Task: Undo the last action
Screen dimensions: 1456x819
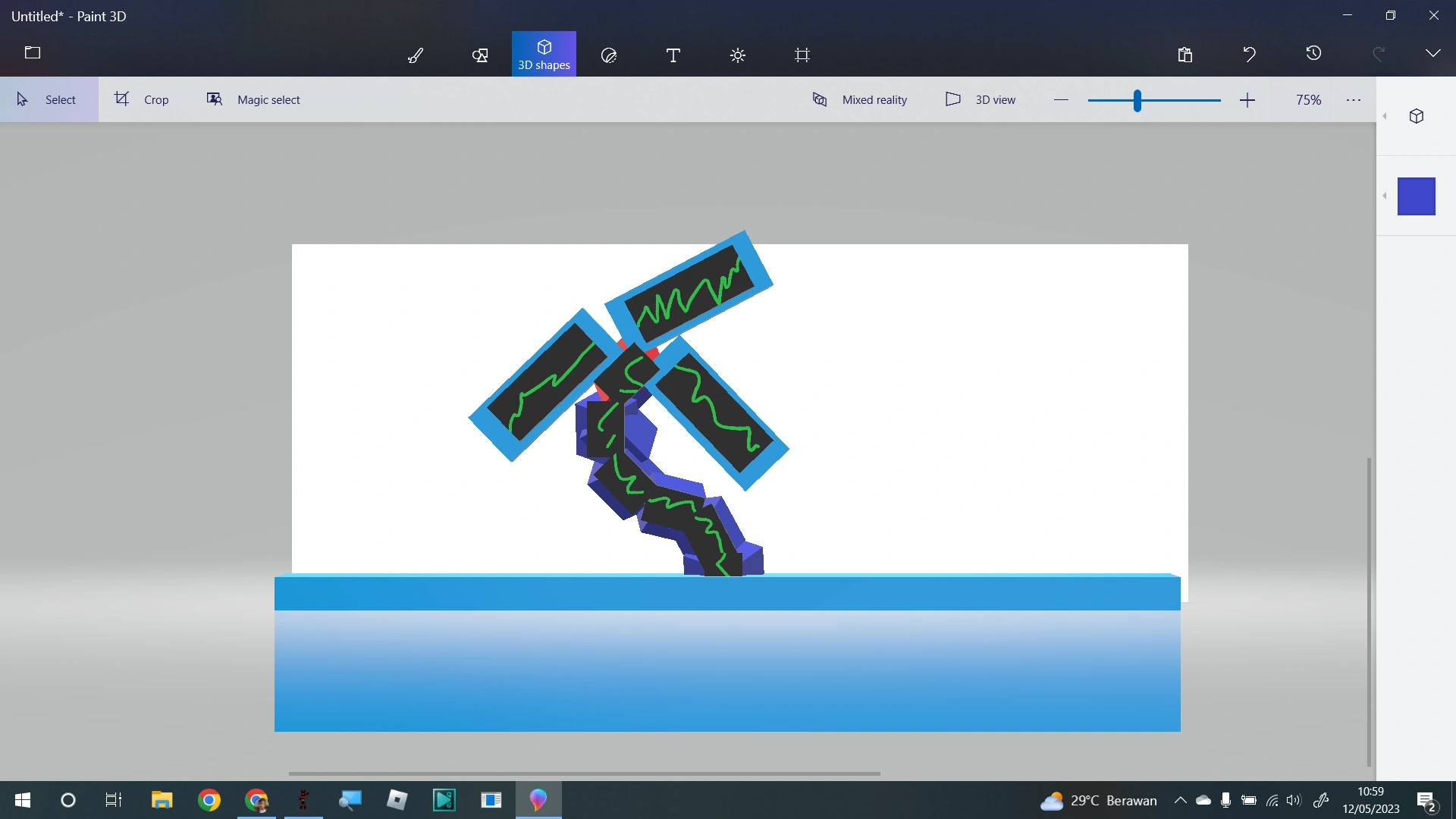Action: coord(1249,54)
